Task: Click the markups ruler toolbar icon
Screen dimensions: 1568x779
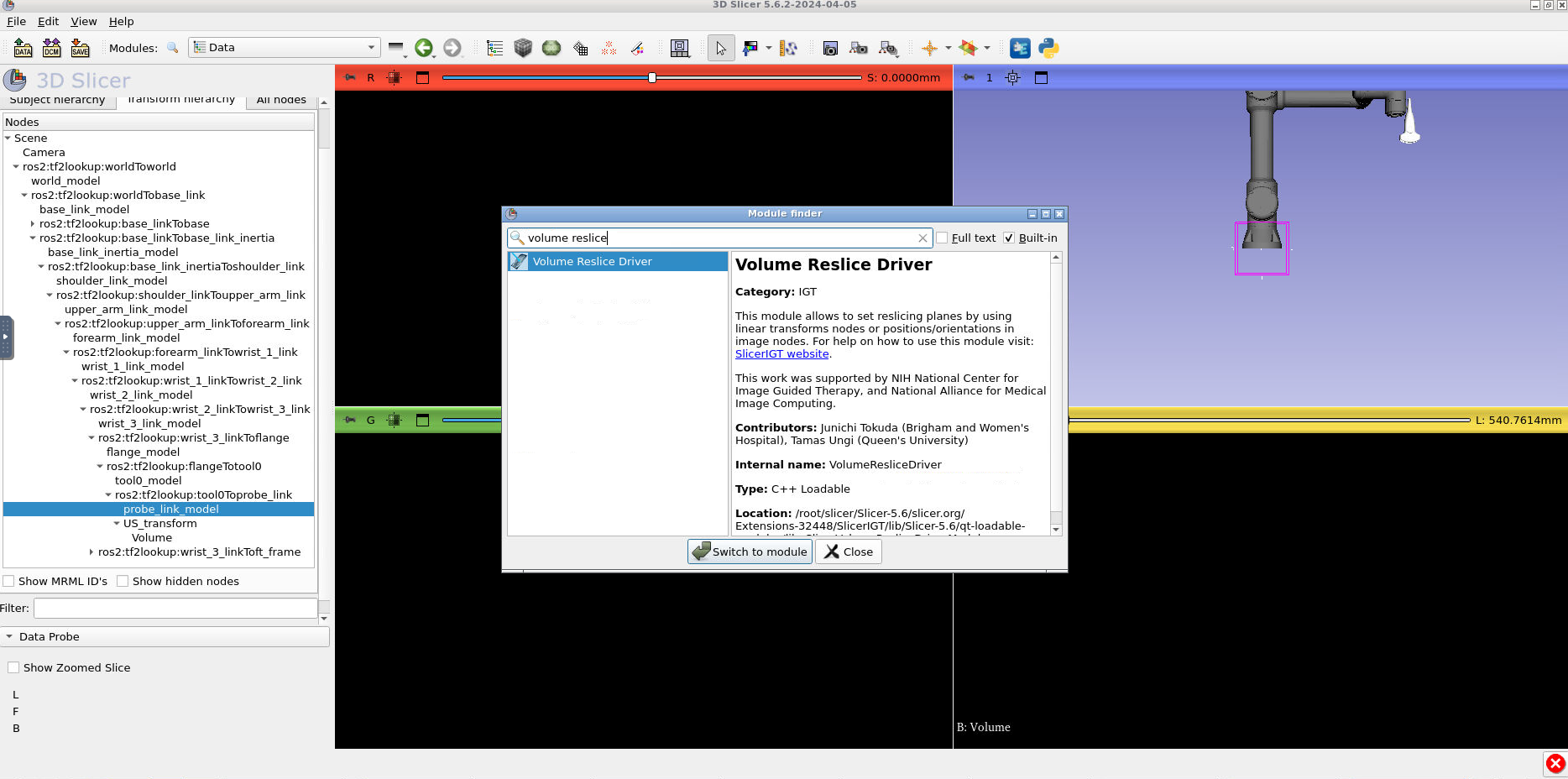Action: pos(788,48)
